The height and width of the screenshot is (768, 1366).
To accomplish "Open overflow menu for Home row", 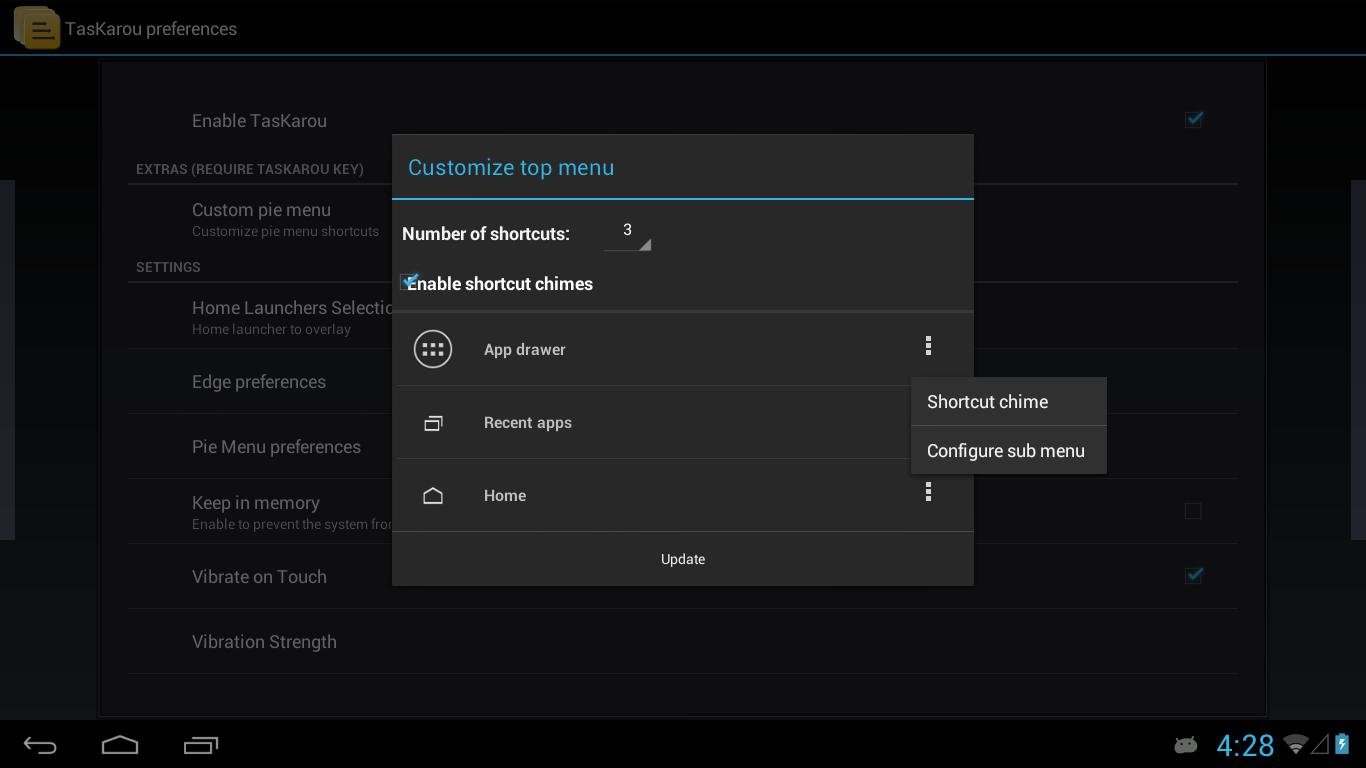I will coord(928,492).
